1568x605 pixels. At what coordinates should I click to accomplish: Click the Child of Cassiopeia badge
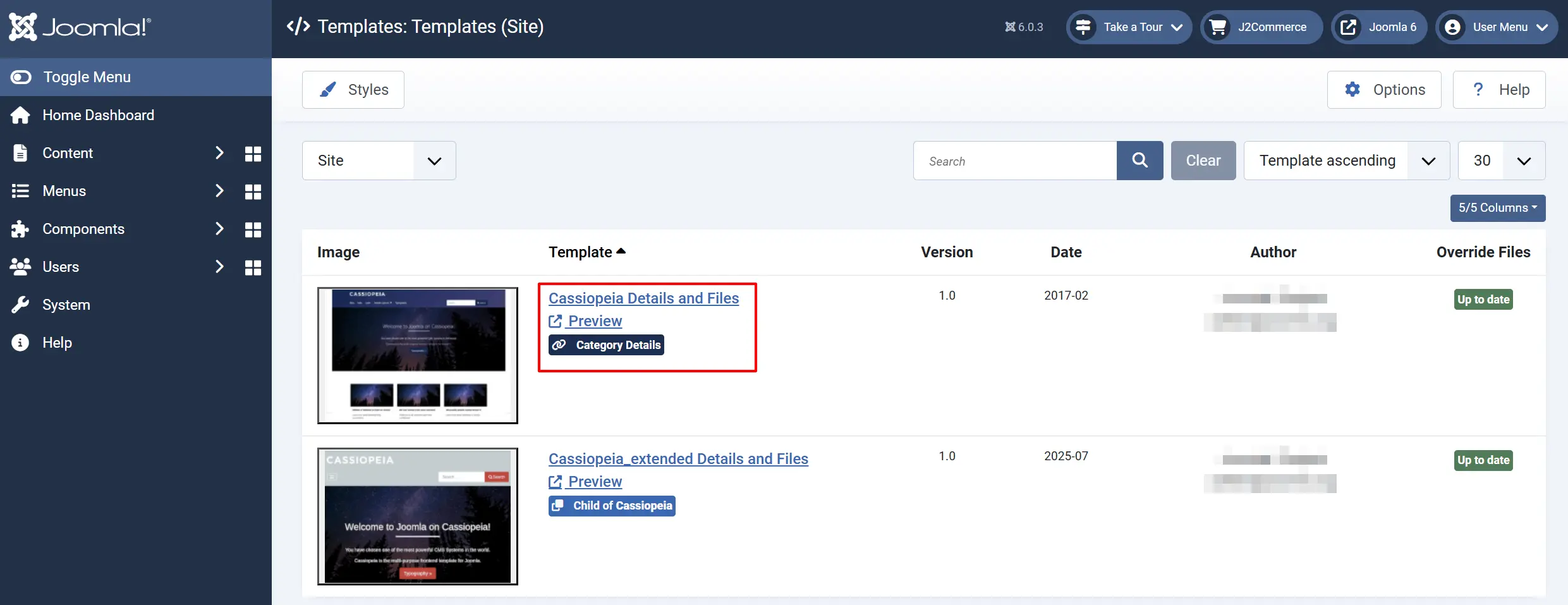612,506
